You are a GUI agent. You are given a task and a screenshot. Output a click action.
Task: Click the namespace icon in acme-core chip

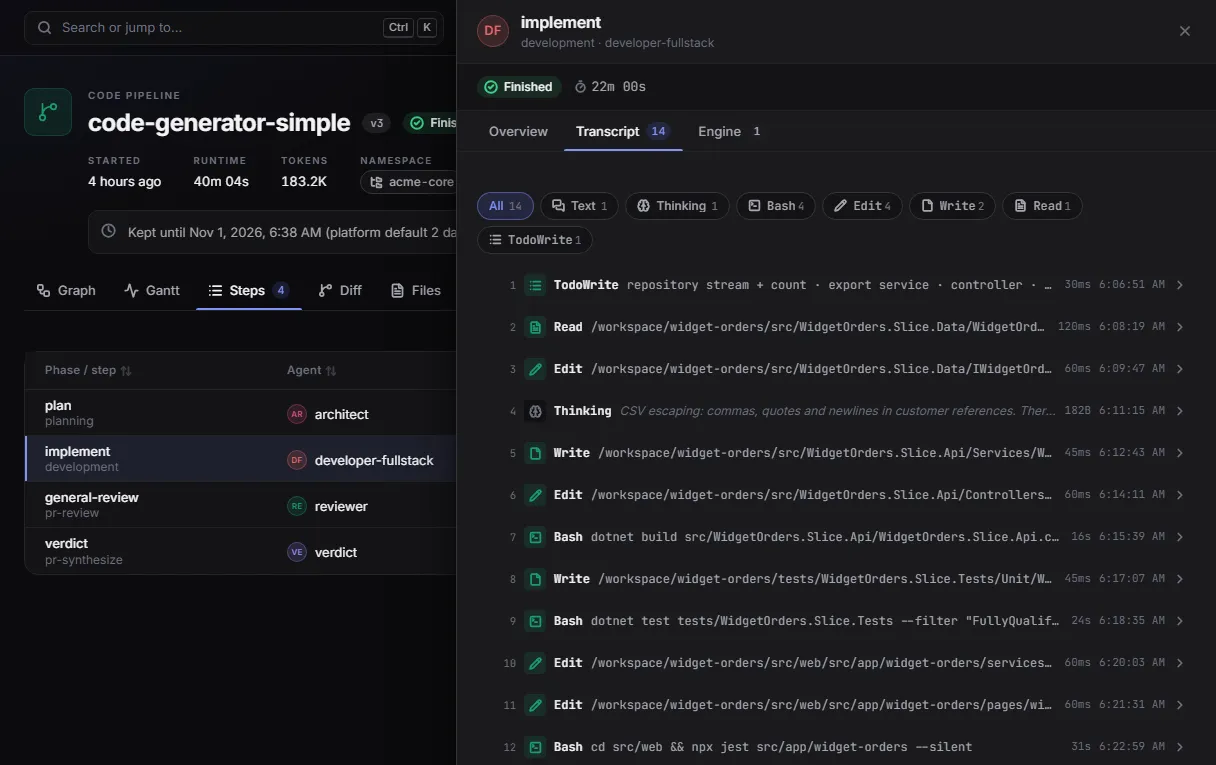(376, 182)
